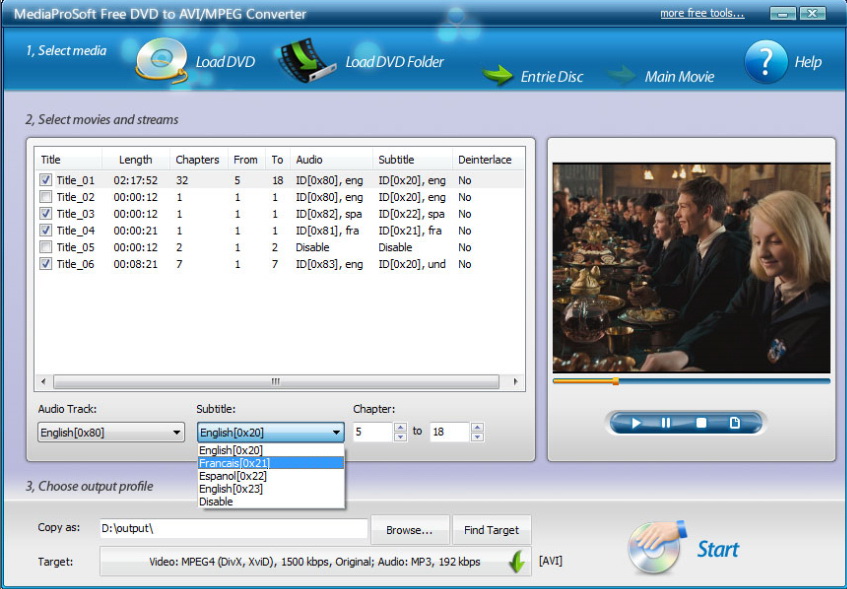Open the Target output profile dropdown
This screenshot has height=589, width=847.
[314, 562]
